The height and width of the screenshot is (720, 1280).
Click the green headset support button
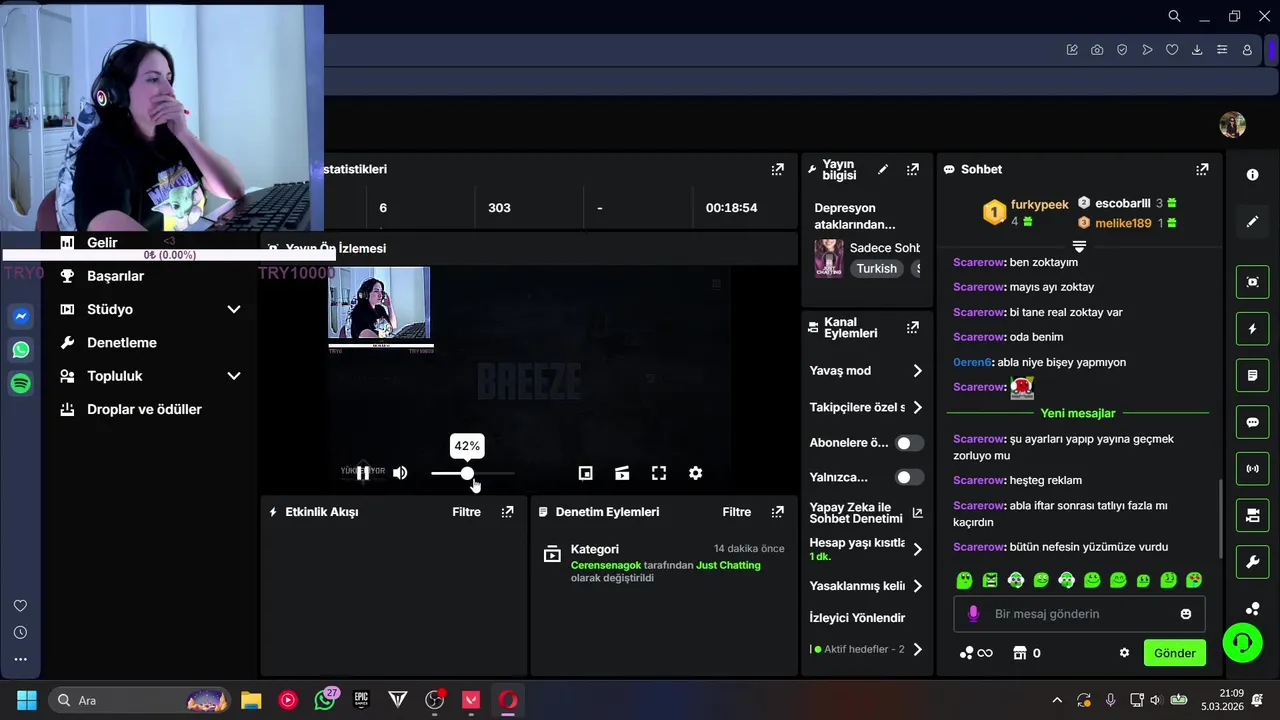point(1243,642)
